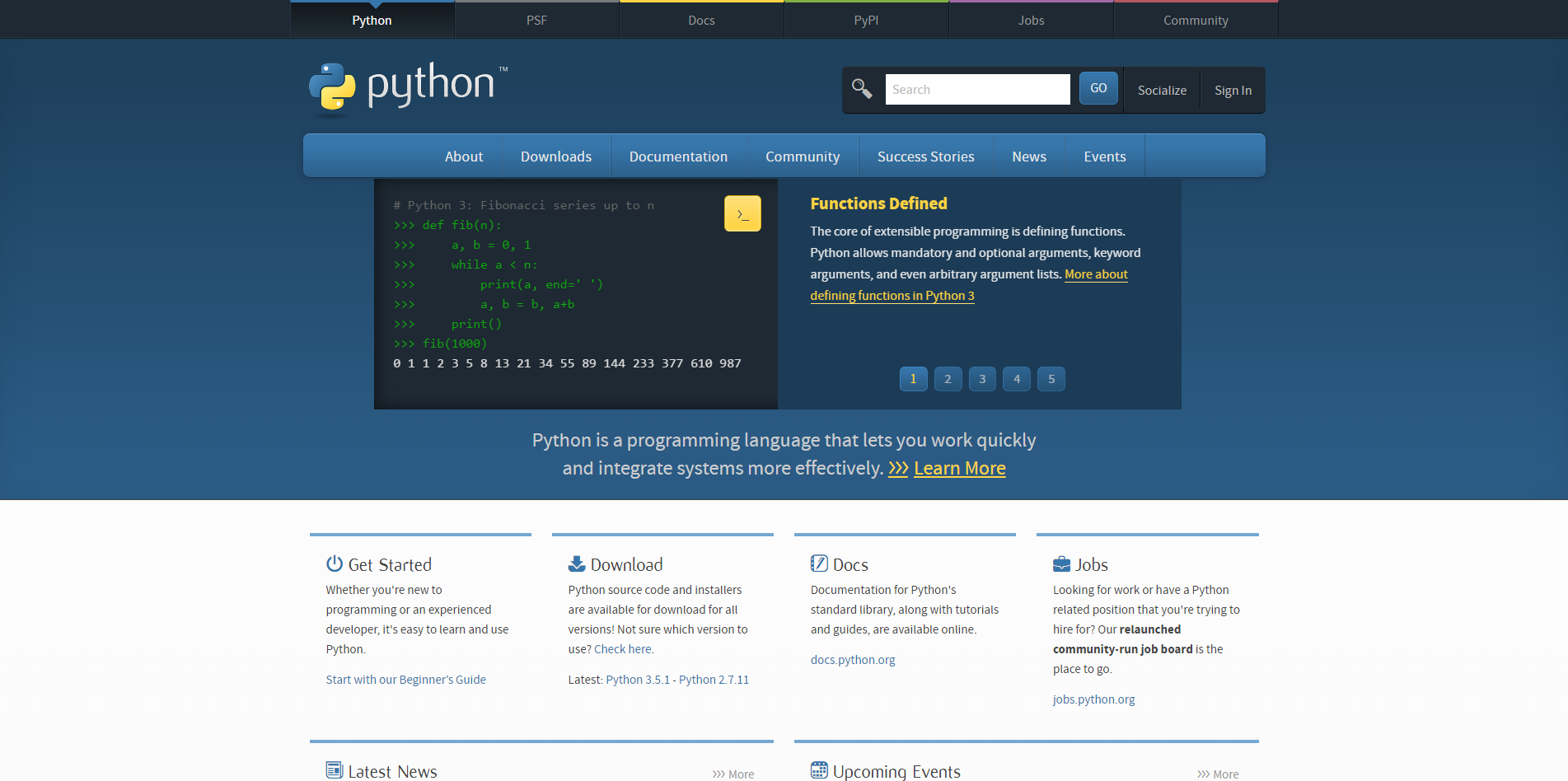The image size is (1568, 781).
Task: Open the Socialize menu
Action: 1162,90
